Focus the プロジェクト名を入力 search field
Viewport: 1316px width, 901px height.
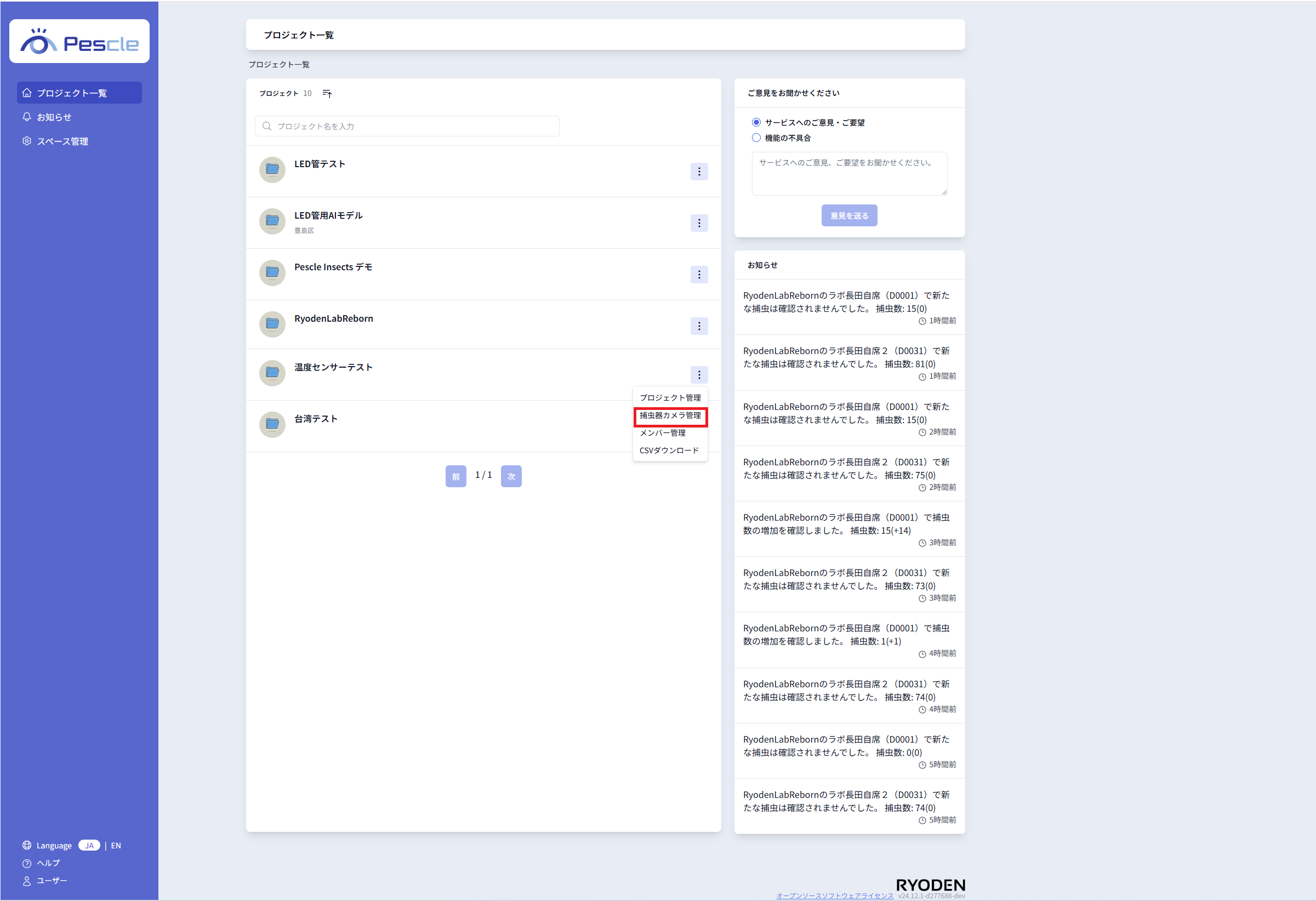pos(408,126)
